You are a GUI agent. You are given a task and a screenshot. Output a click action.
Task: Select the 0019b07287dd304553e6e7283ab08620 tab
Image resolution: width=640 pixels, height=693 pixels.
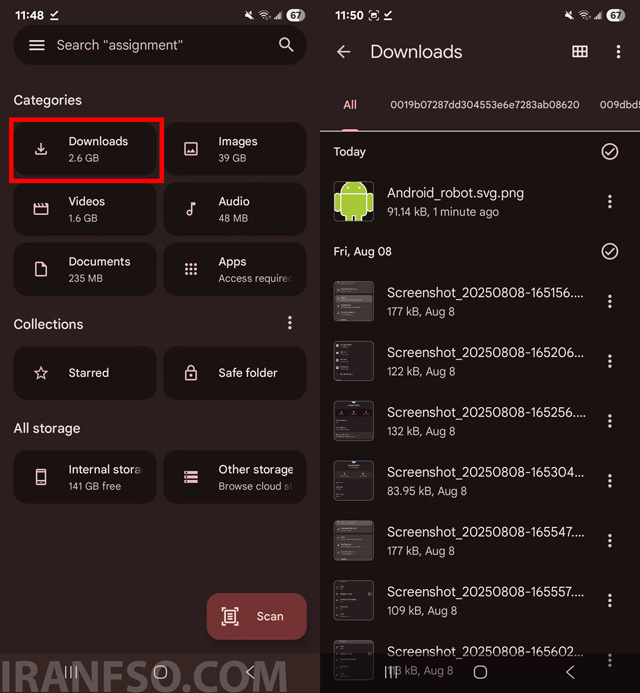pos(484,105)
